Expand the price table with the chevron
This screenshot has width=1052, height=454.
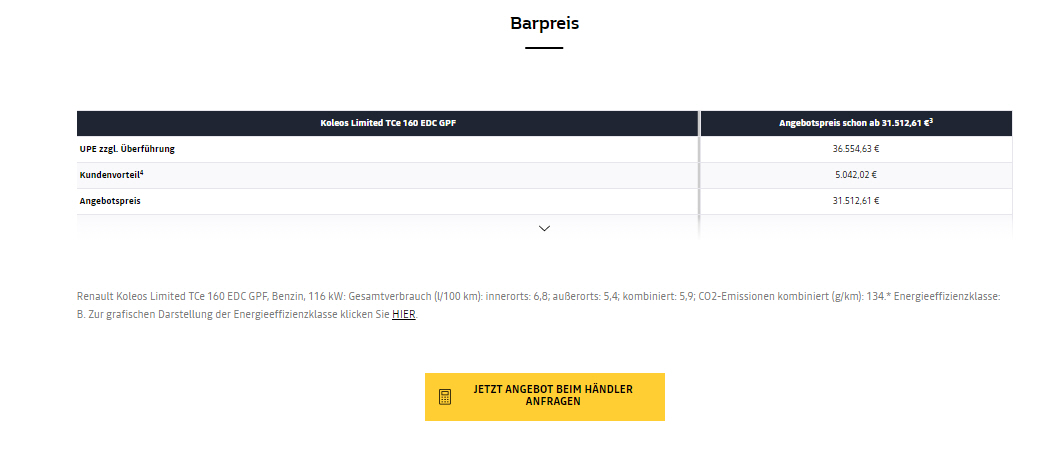(x=544, y=228)
